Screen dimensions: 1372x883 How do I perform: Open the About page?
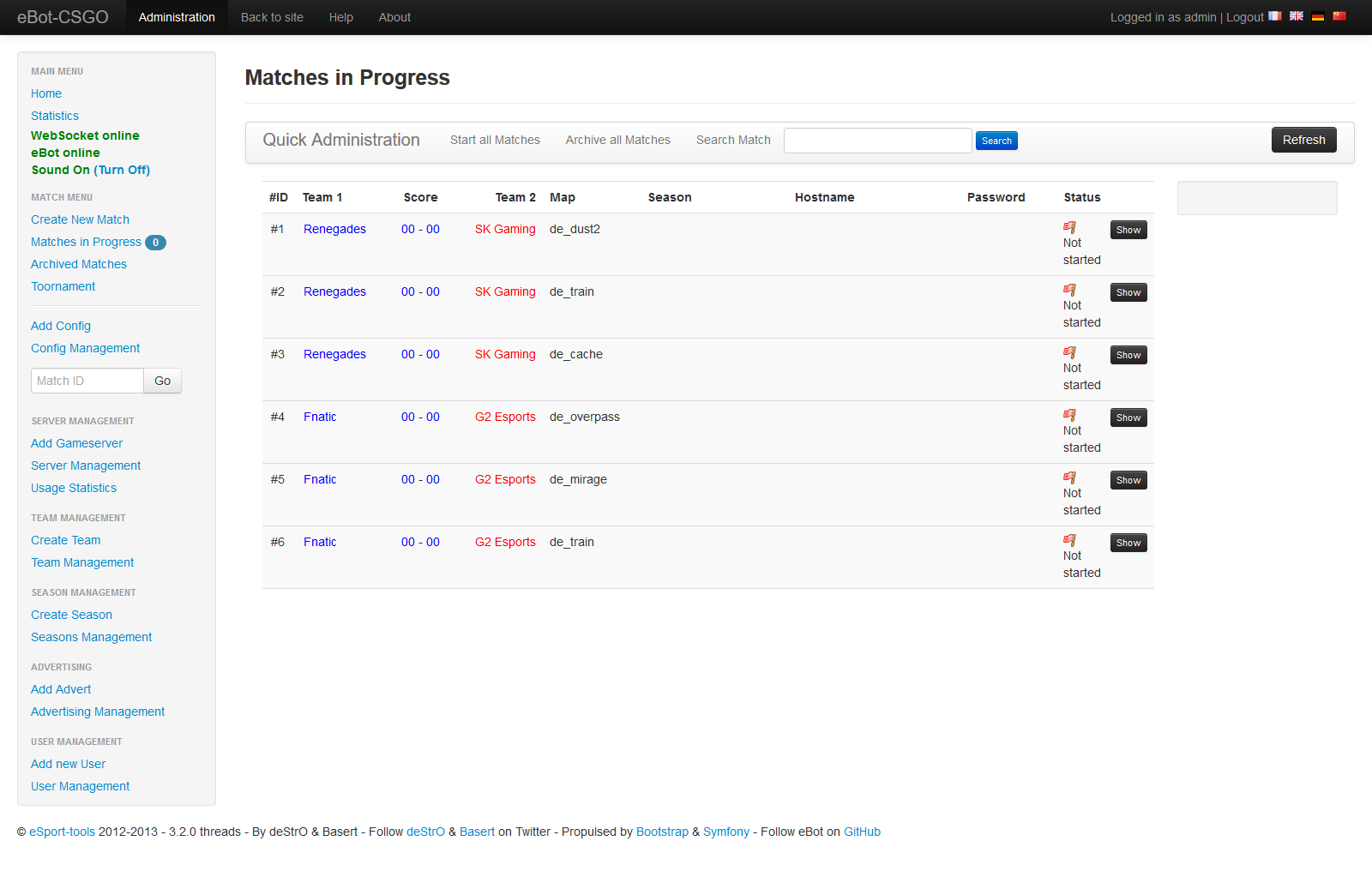pos(394,17)
